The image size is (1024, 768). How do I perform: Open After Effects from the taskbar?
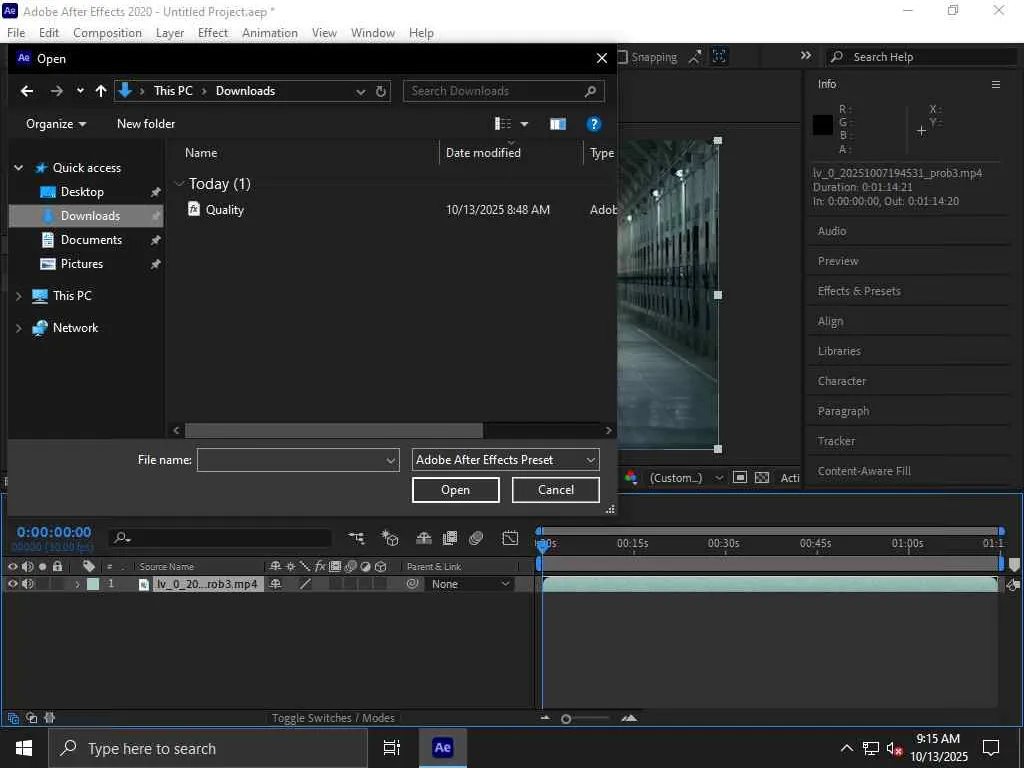[x=442, y=748]
